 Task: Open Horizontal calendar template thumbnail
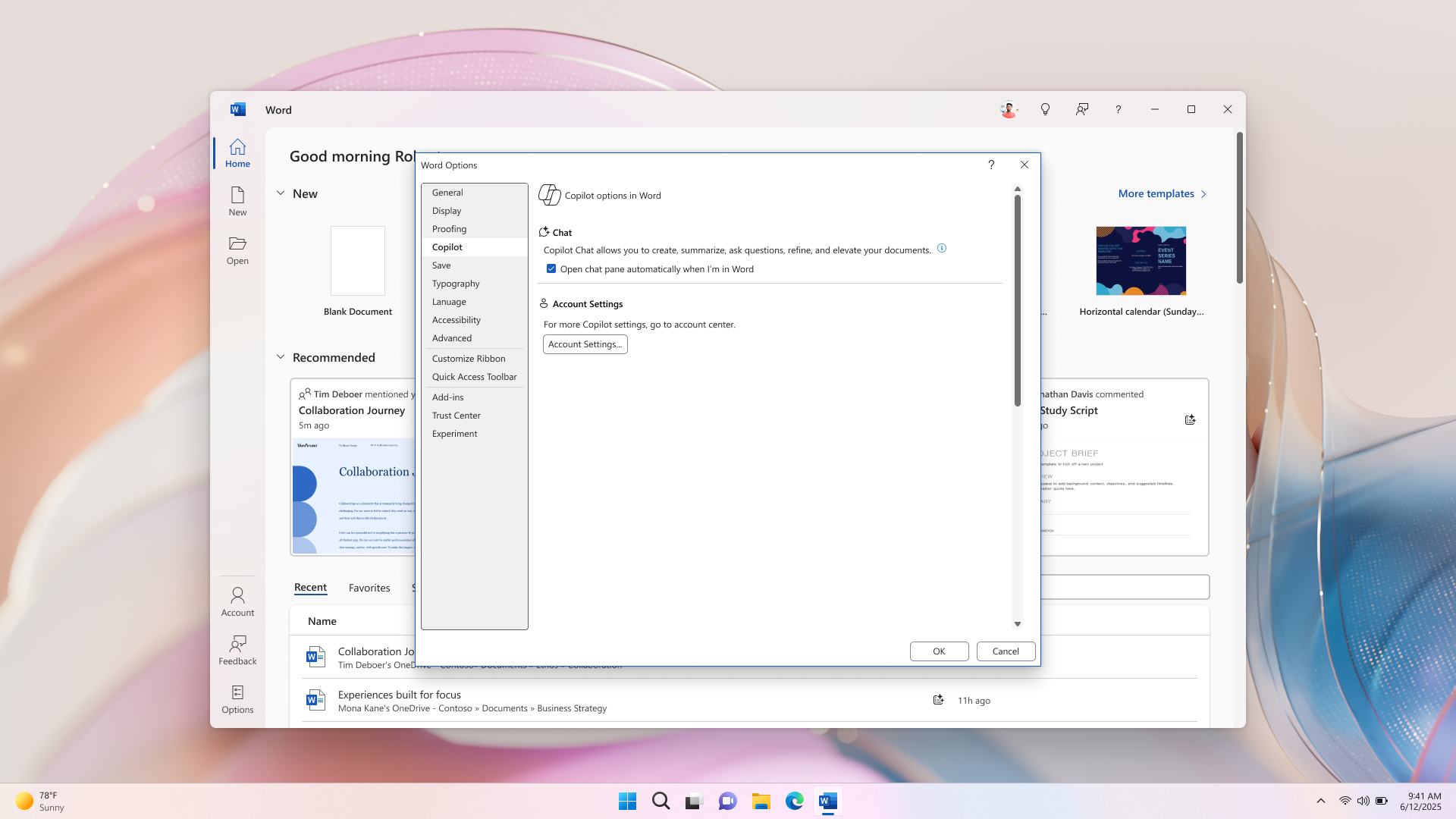[1141, 261]
